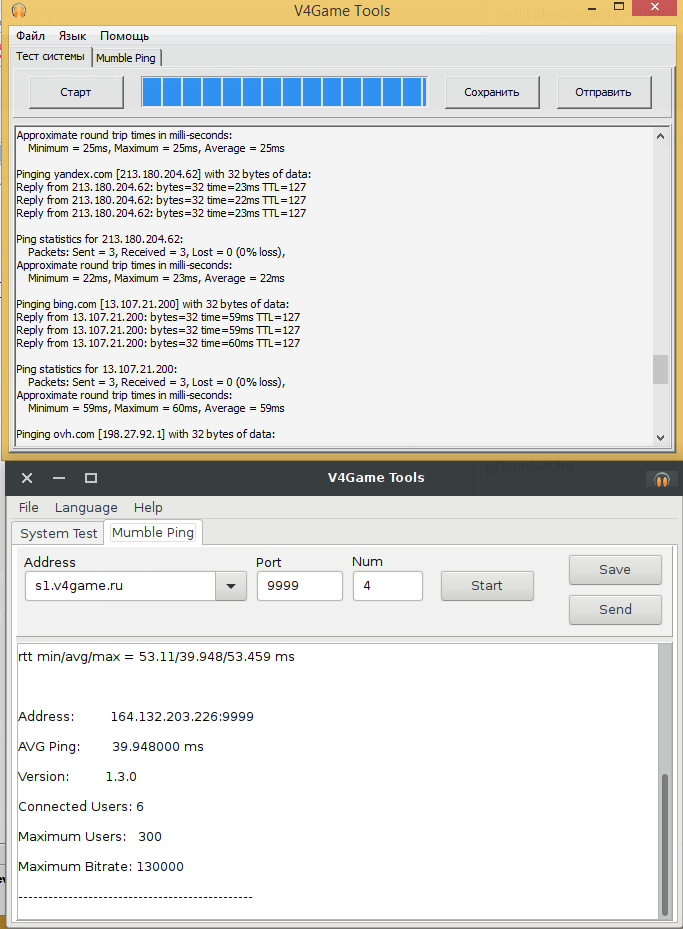683x929 pixels.
Task: Click the headphones app icon in Russian window title bar
Action: 18,10
